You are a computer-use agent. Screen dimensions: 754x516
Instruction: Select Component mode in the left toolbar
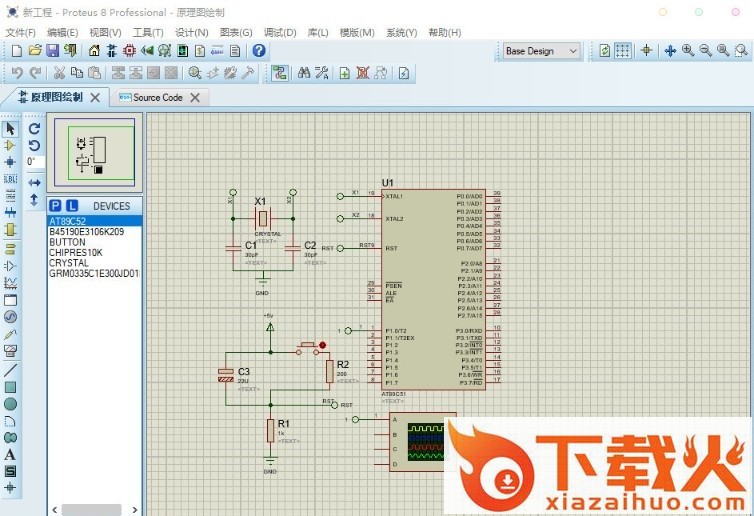click(10, 145)
